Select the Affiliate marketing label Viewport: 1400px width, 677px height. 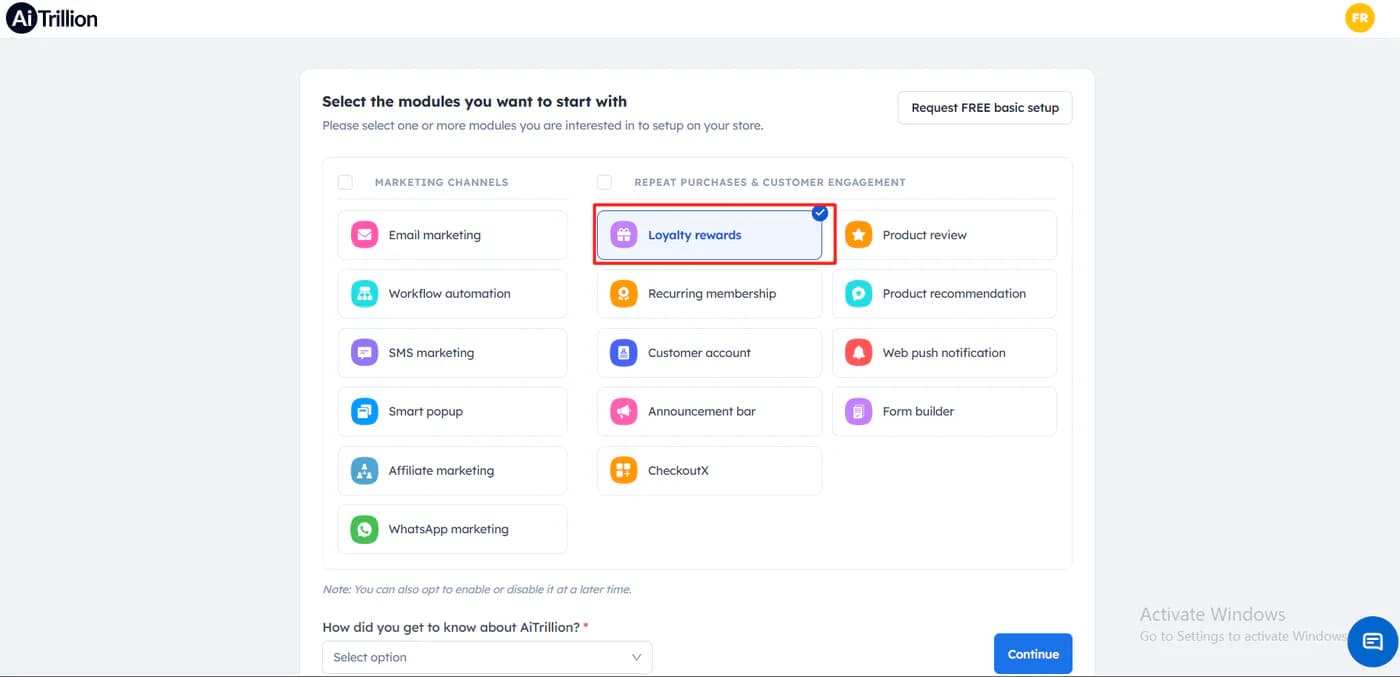pos(441,470)
